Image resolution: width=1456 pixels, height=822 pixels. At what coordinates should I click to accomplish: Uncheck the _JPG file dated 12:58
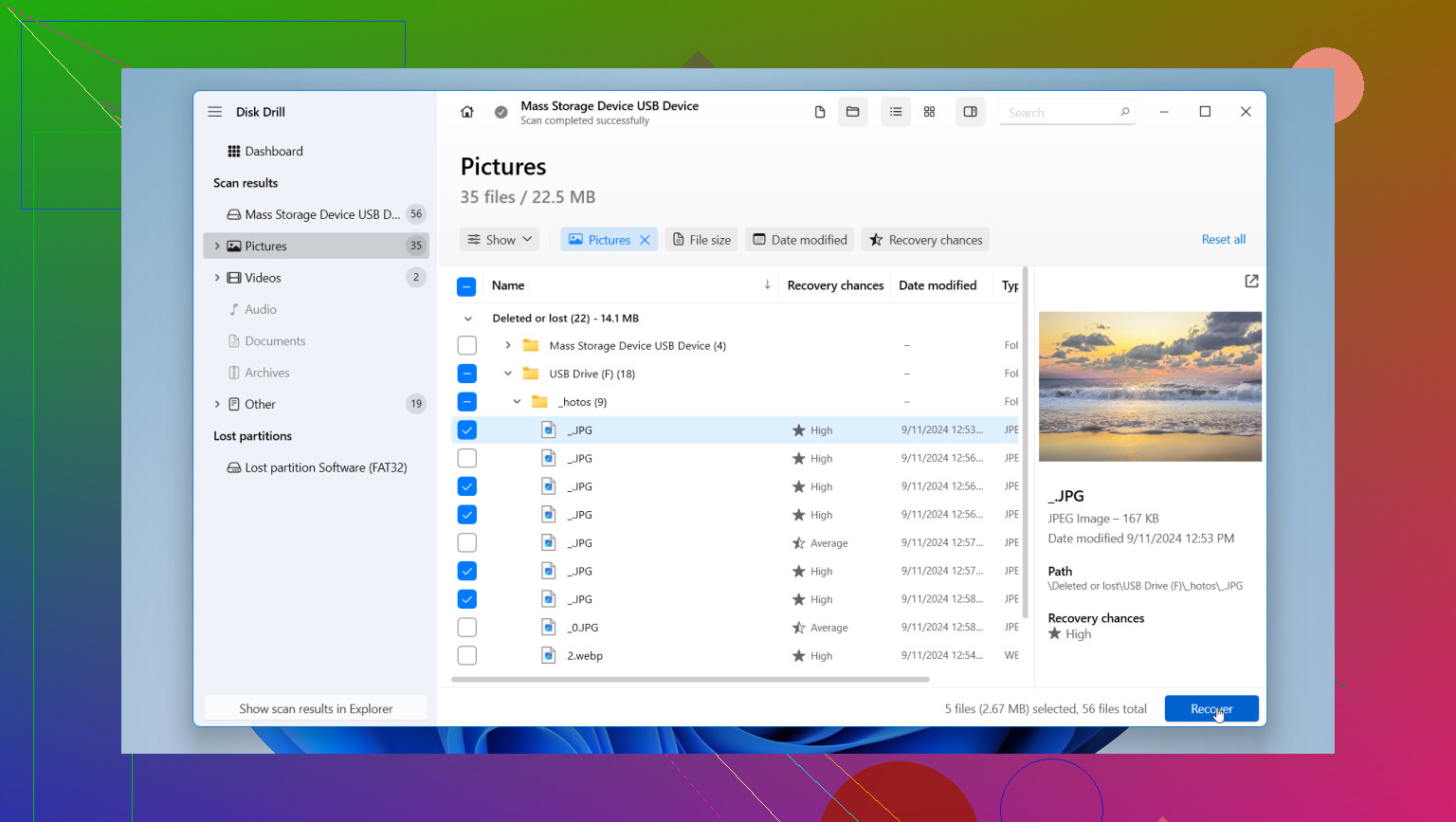point(466,599)
